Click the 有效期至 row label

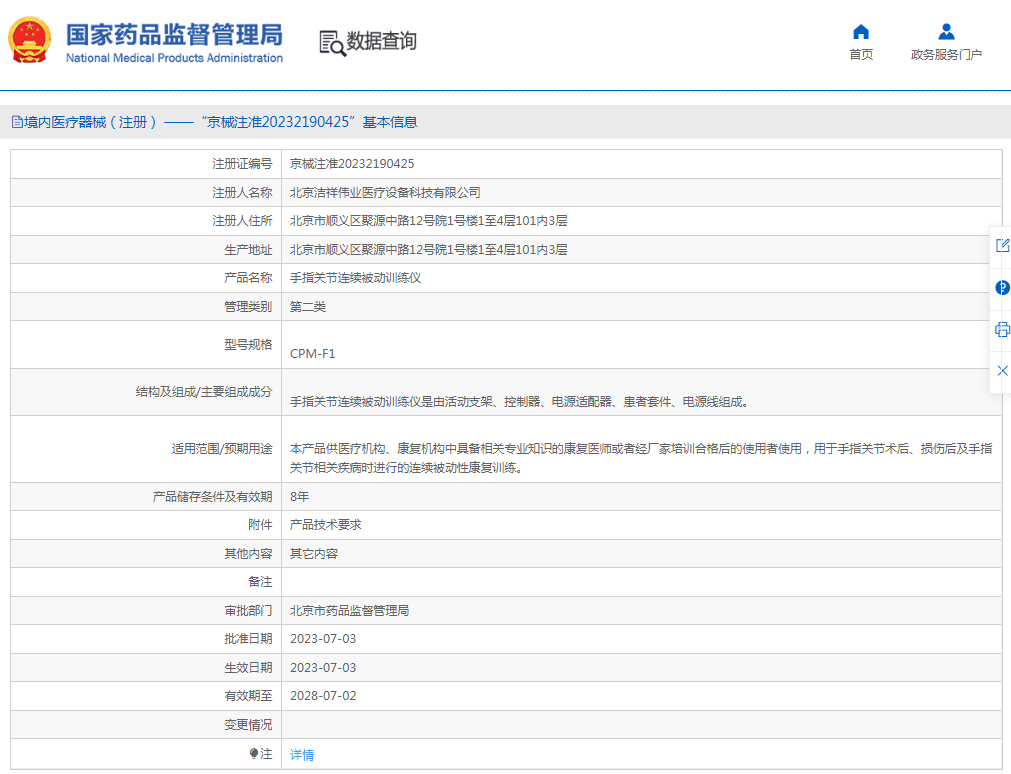tap(248, 696)
